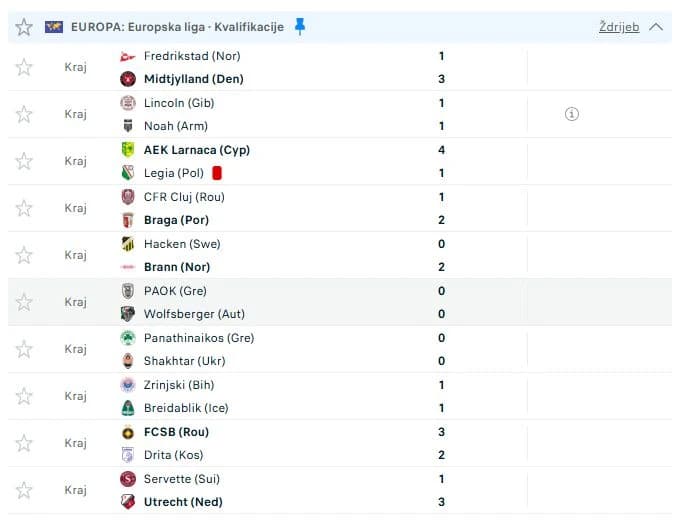Open Hacken vs Brann match details
Viewport: 680px width, 523px height.
coord(340,255)
